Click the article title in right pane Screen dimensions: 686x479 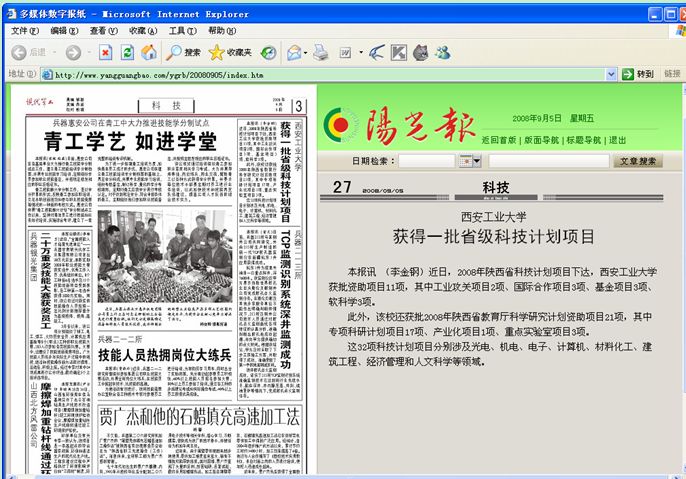[494, 237]
